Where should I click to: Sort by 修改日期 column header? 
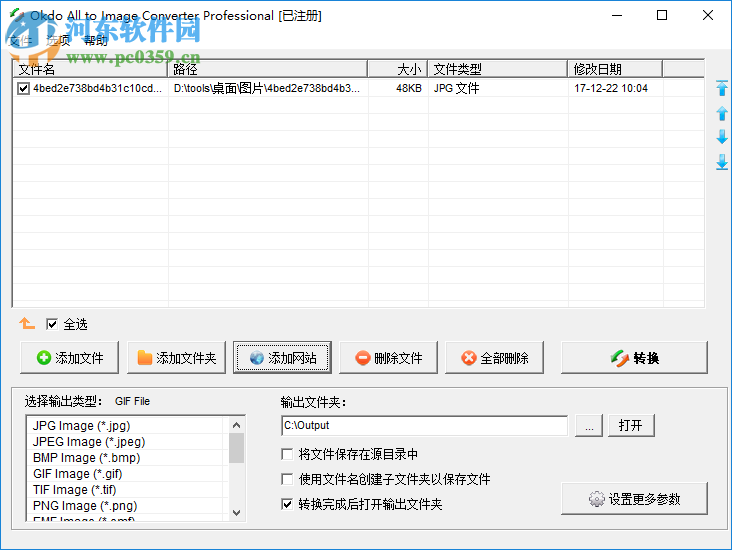click(615, 69)
